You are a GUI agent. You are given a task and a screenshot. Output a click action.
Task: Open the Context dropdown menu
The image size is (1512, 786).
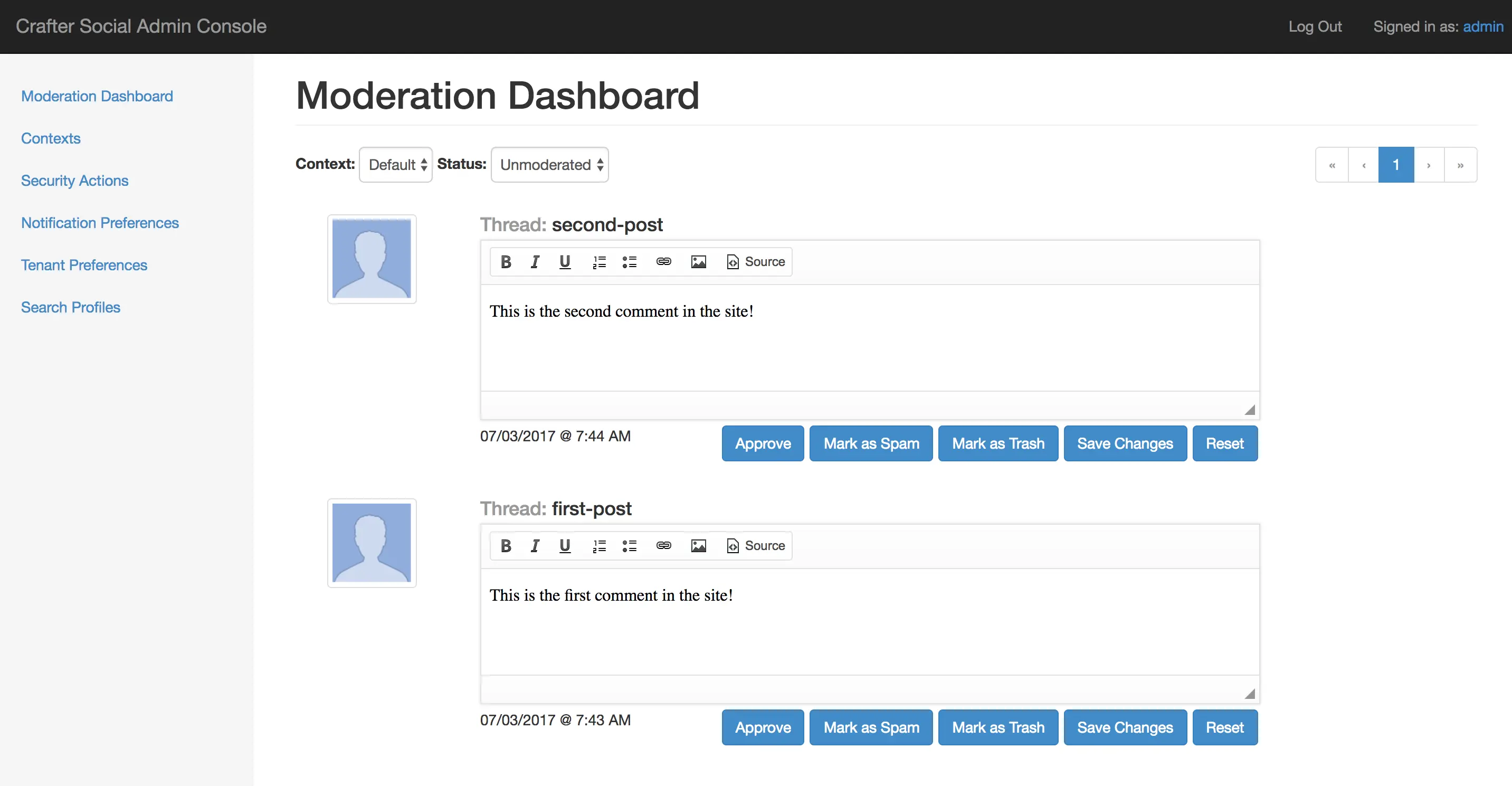click(395, 164)
